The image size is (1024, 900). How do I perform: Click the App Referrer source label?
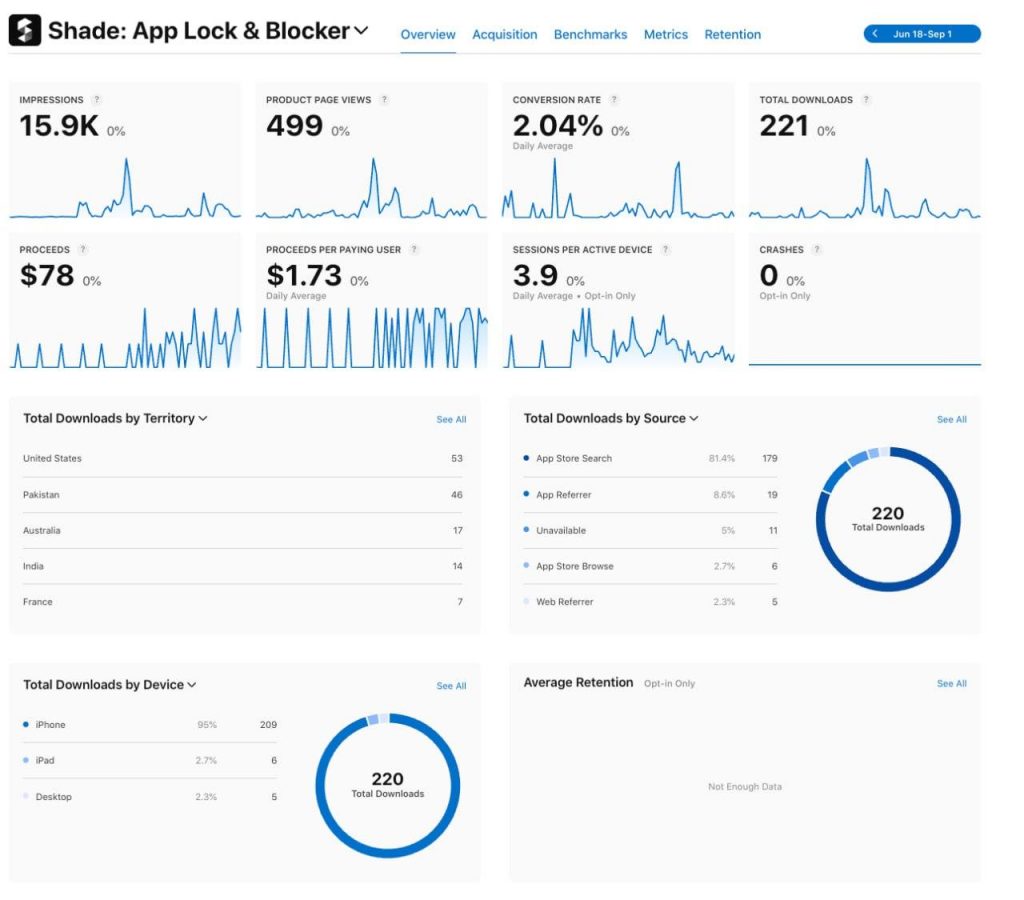pyautogui.click(x=564, y=494)
